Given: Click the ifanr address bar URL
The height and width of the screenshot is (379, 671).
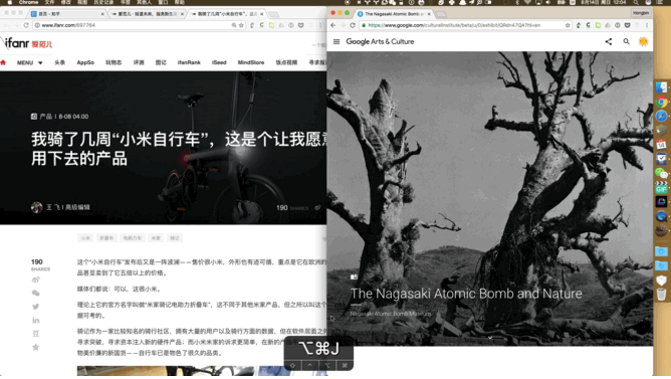Looking at the screenshot, I should (x=68, y=25).
